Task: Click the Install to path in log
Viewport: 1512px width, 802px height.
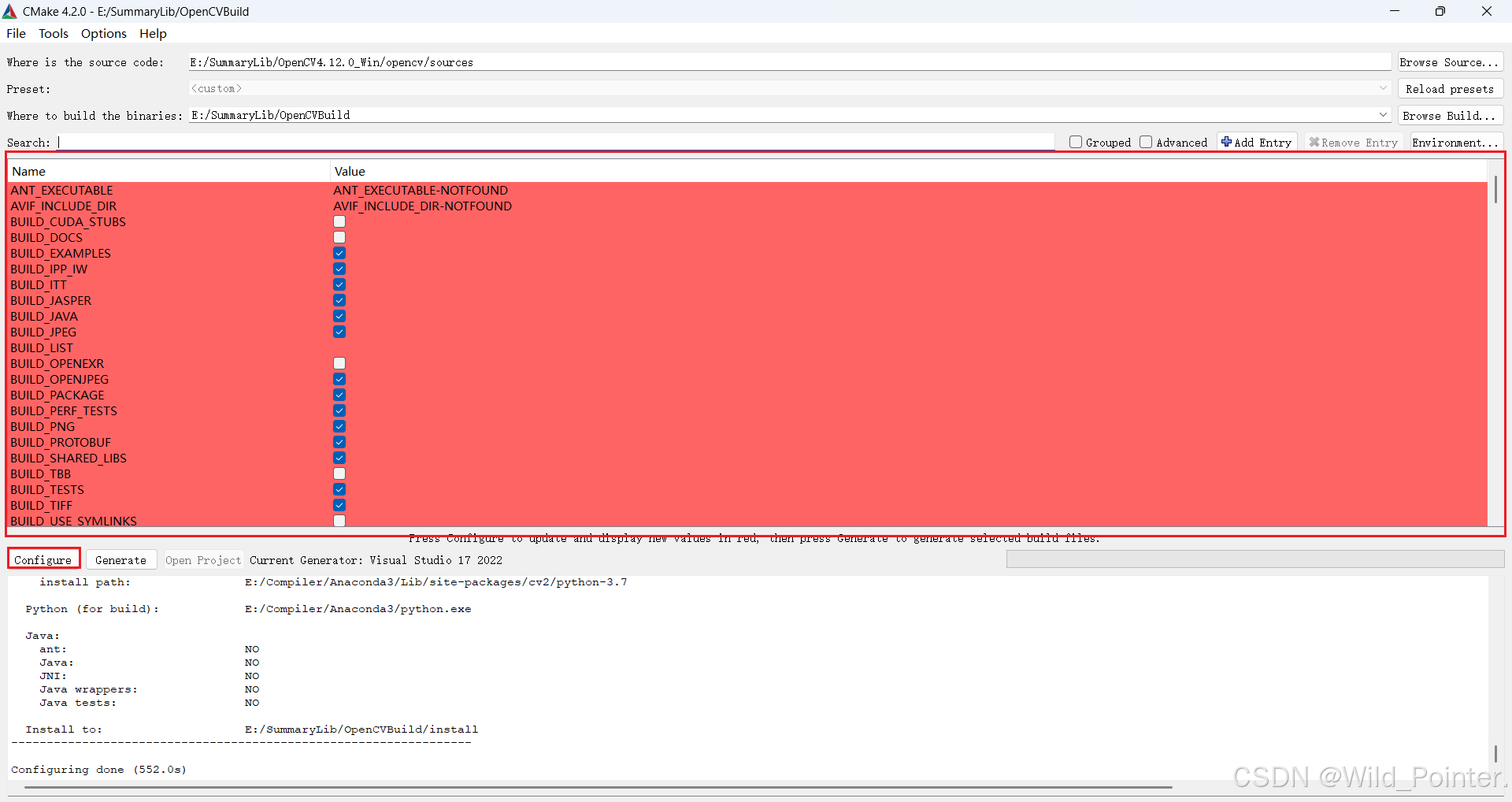Action: tap(361, 730)
